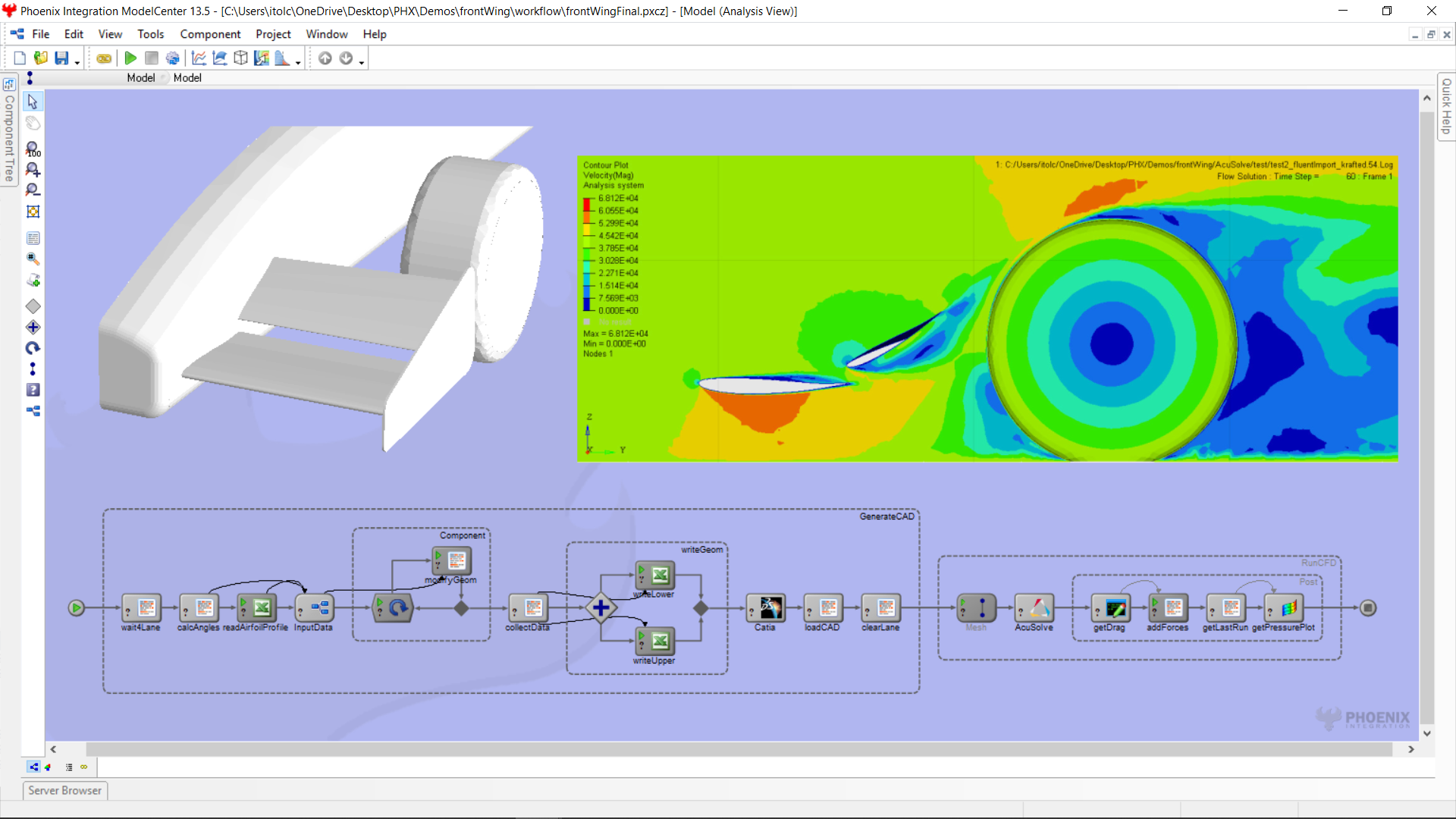The height and width of the screenshot is (819, 1456).
Task: Open the inner document system menu icon
Action: click(17, 34)
